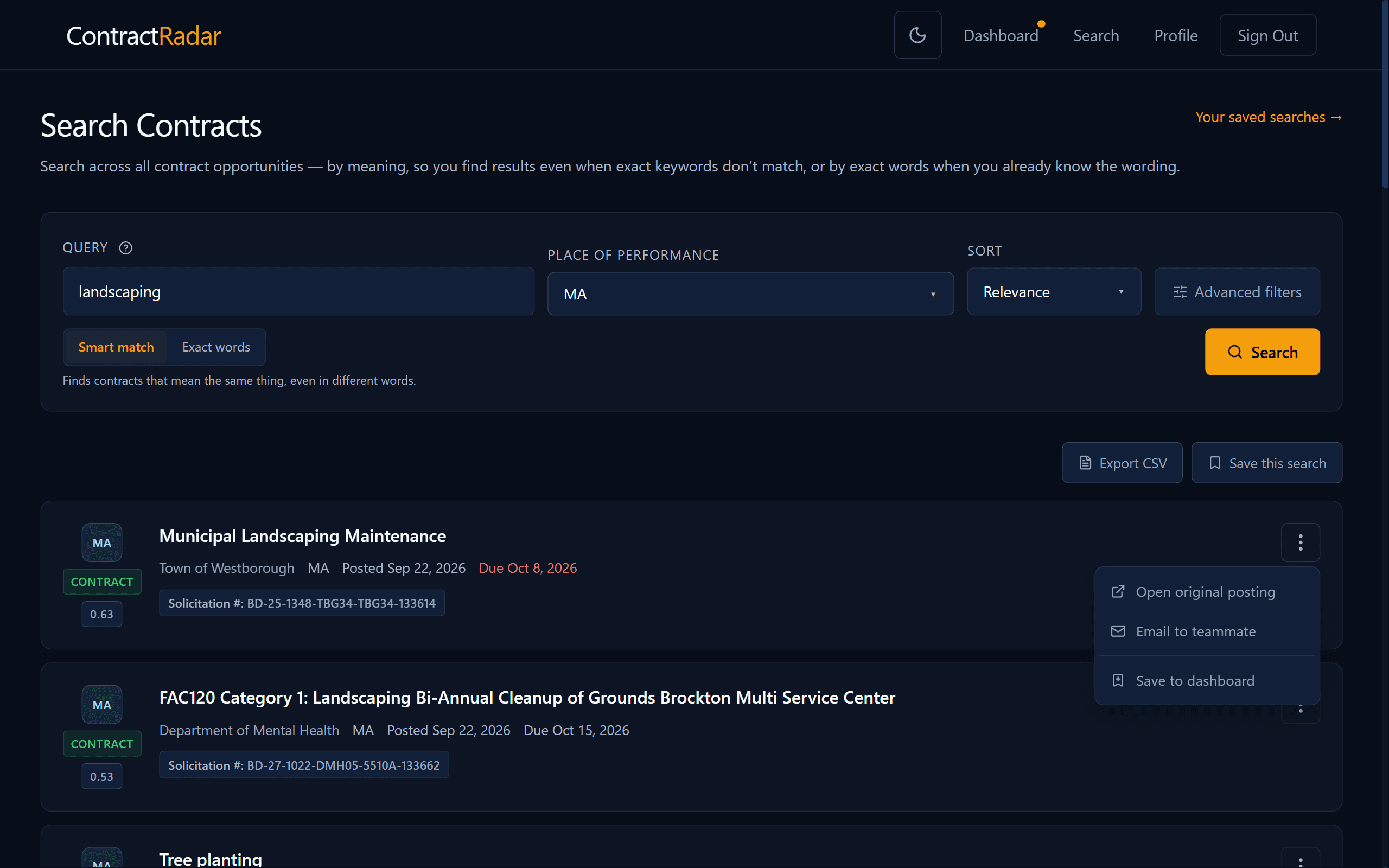
Task: Switch to Exact words mode
Action: [216, 347]
